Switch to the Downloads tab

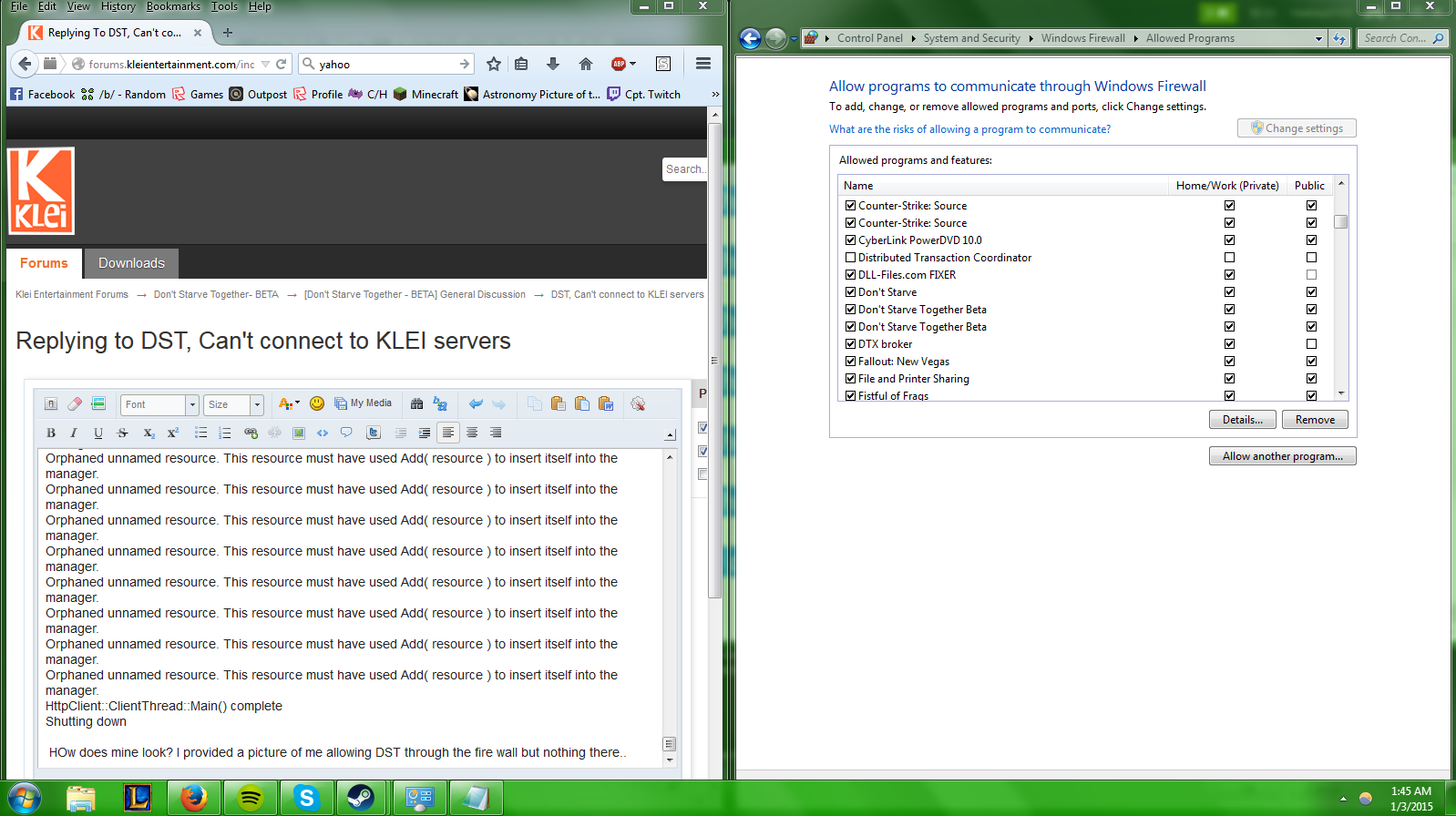131,263
